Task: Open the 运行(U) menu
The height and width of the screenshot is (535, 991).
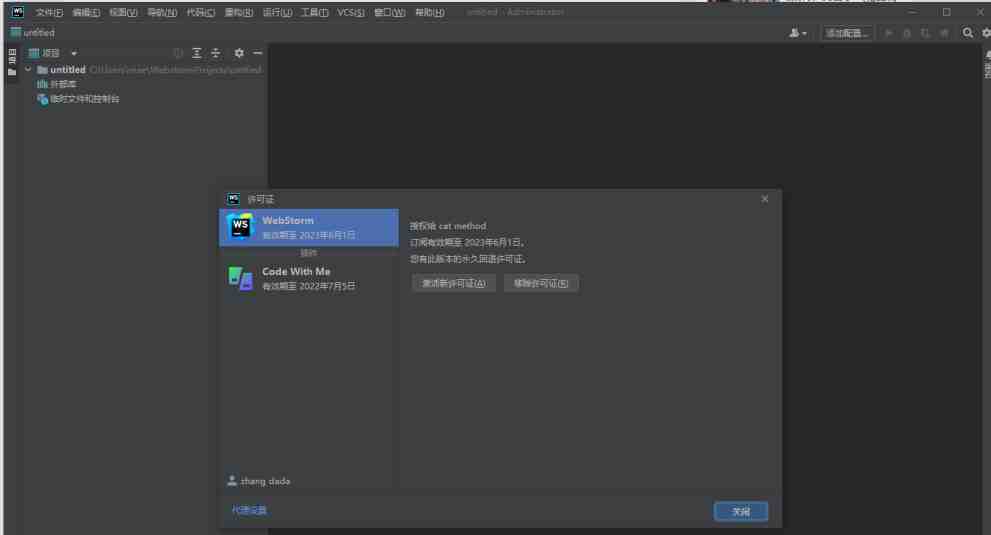Action: pos(277,13)
